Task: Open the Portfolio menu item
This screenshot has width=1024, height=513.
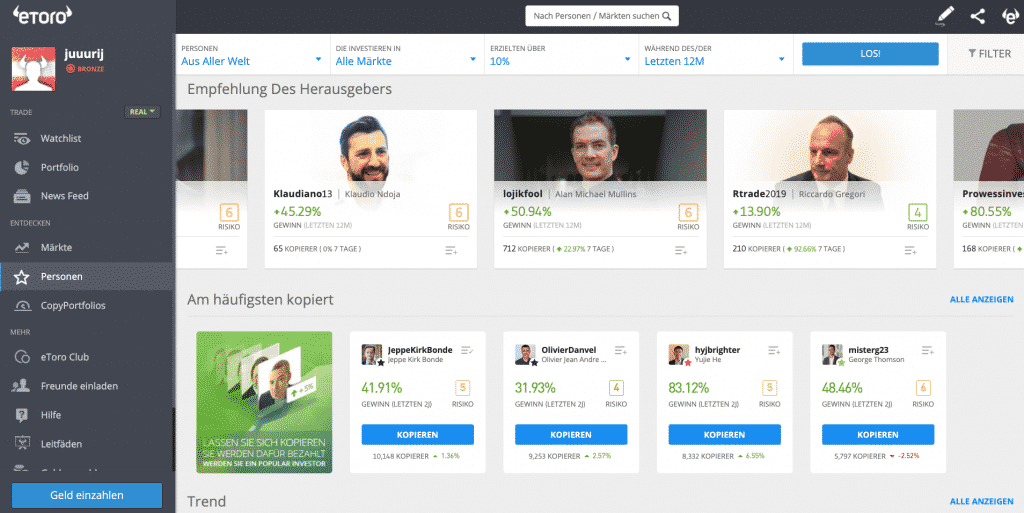Action: click(87, 167)
